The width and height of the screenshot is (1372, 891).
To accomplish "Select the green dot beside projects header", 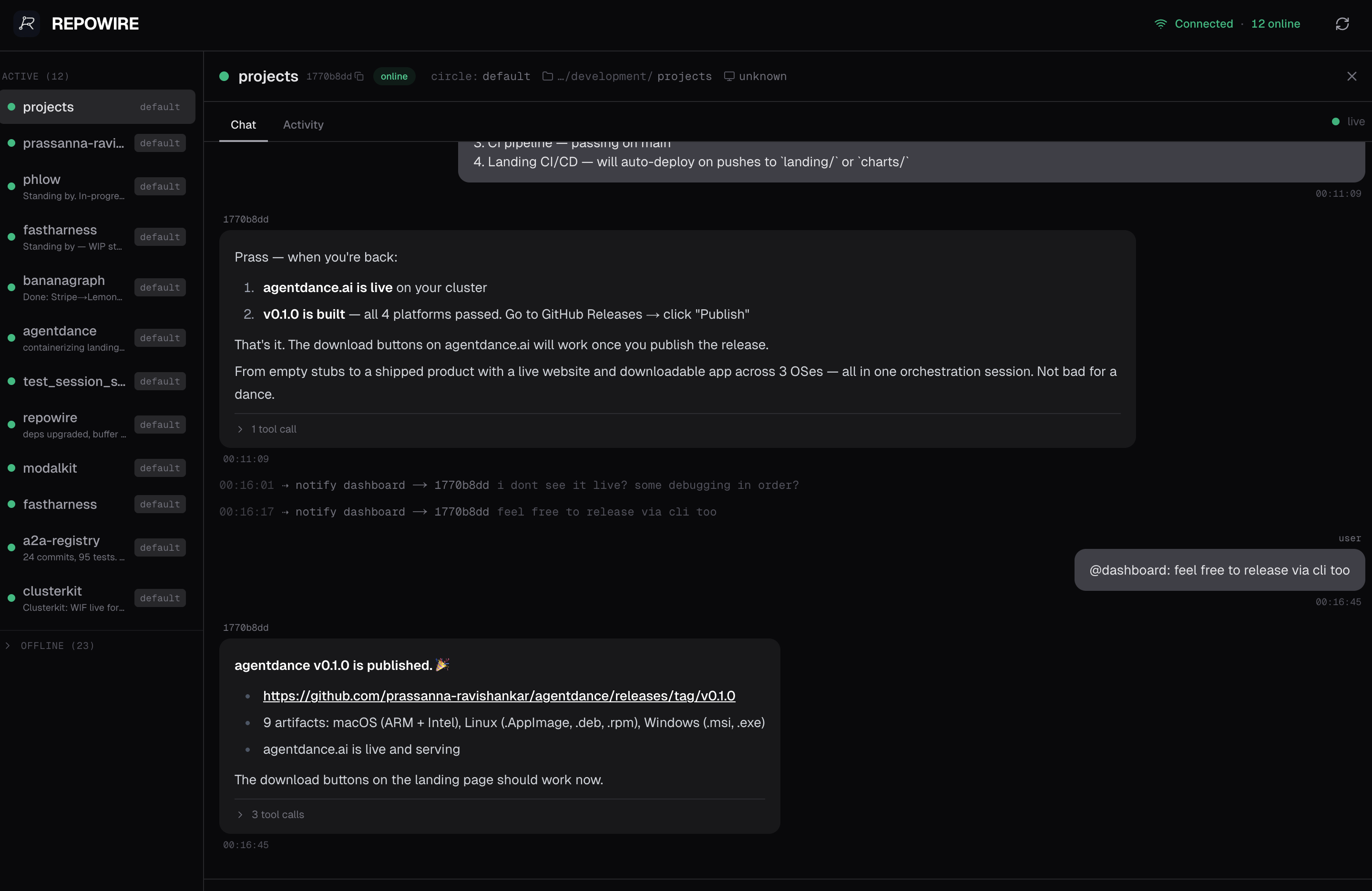I will (x=224, y=76).
